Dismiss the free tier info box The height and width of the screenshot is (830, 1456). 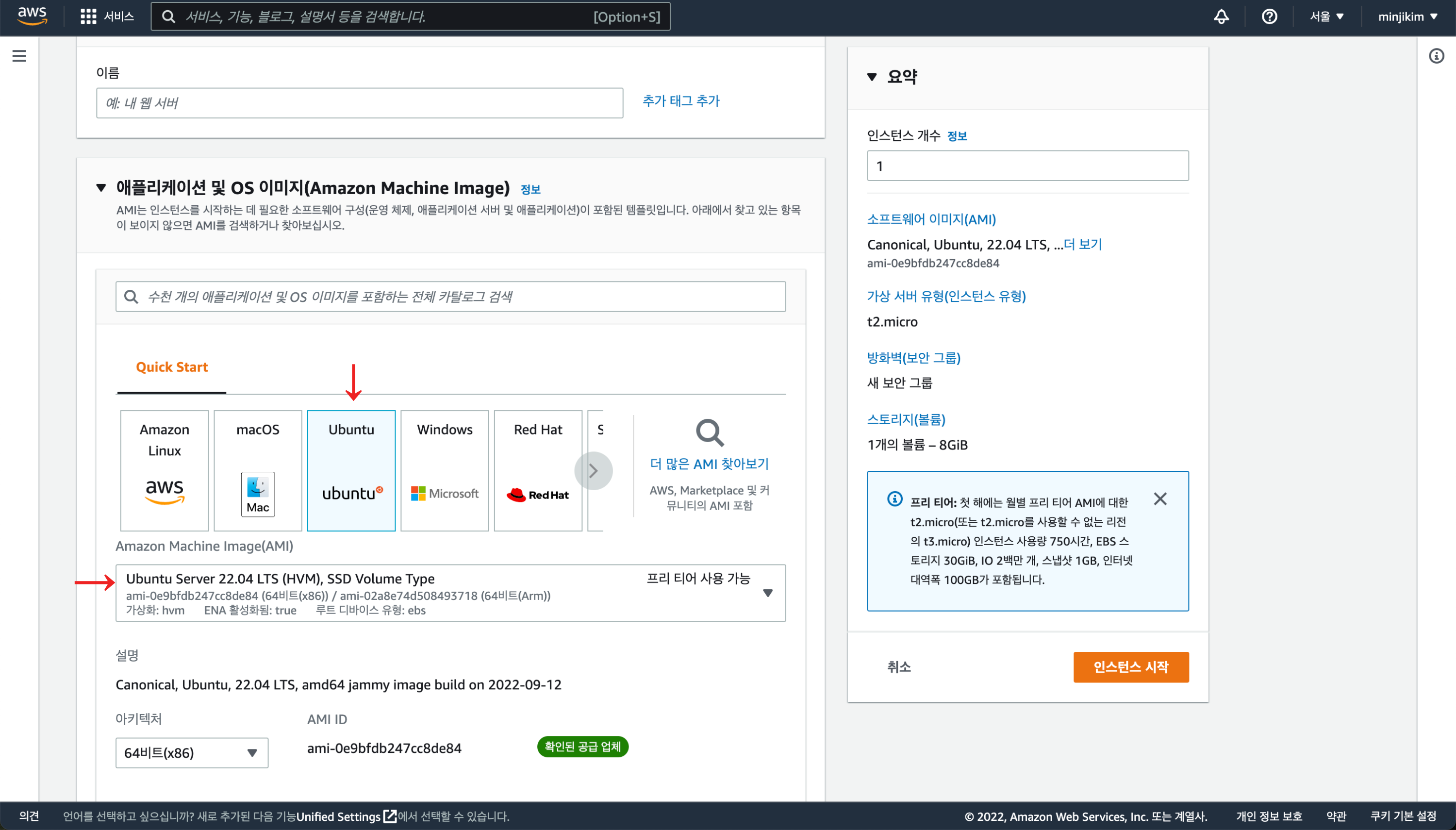1159,499
